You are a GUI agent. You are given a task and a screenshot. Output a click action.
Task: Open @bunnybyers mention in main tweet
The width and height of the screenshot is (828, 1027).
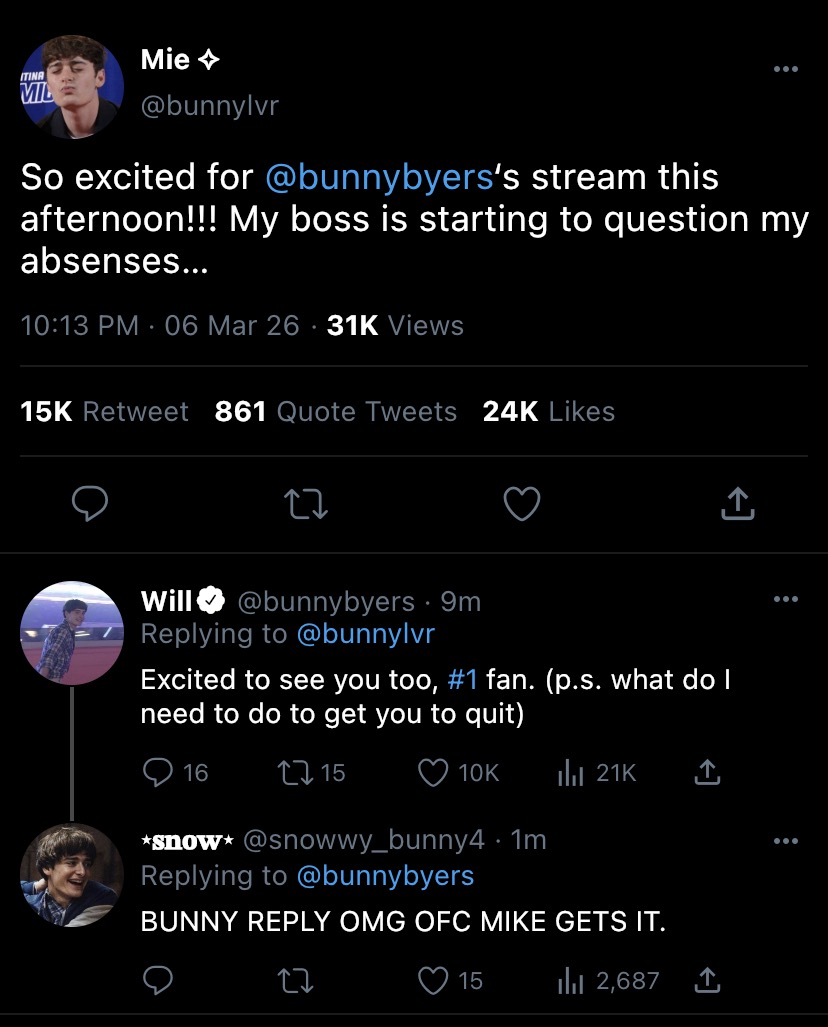point(380,177)
